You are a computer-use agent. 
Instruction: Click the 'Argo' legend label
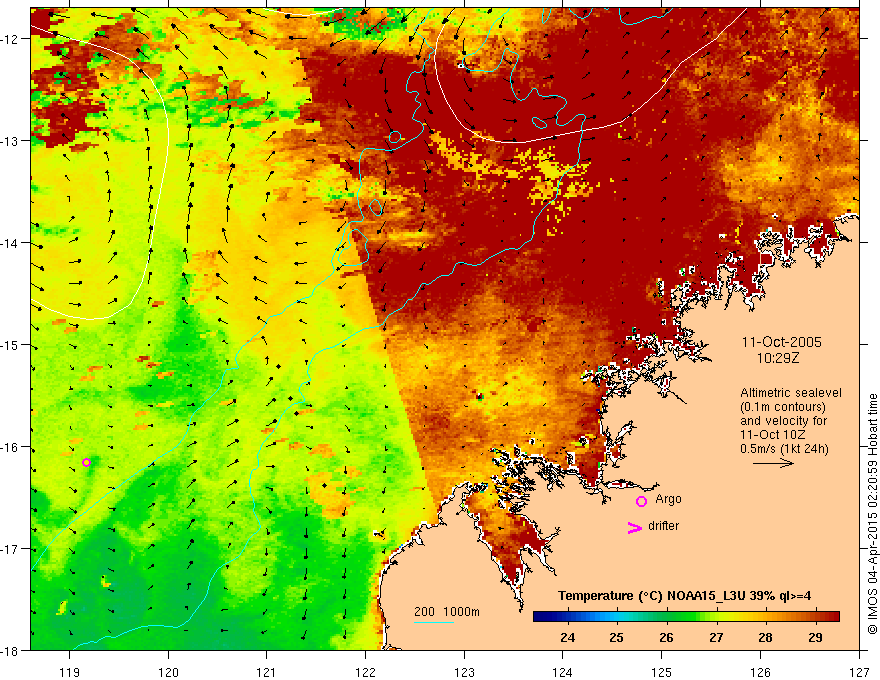(x=668, y=499)
